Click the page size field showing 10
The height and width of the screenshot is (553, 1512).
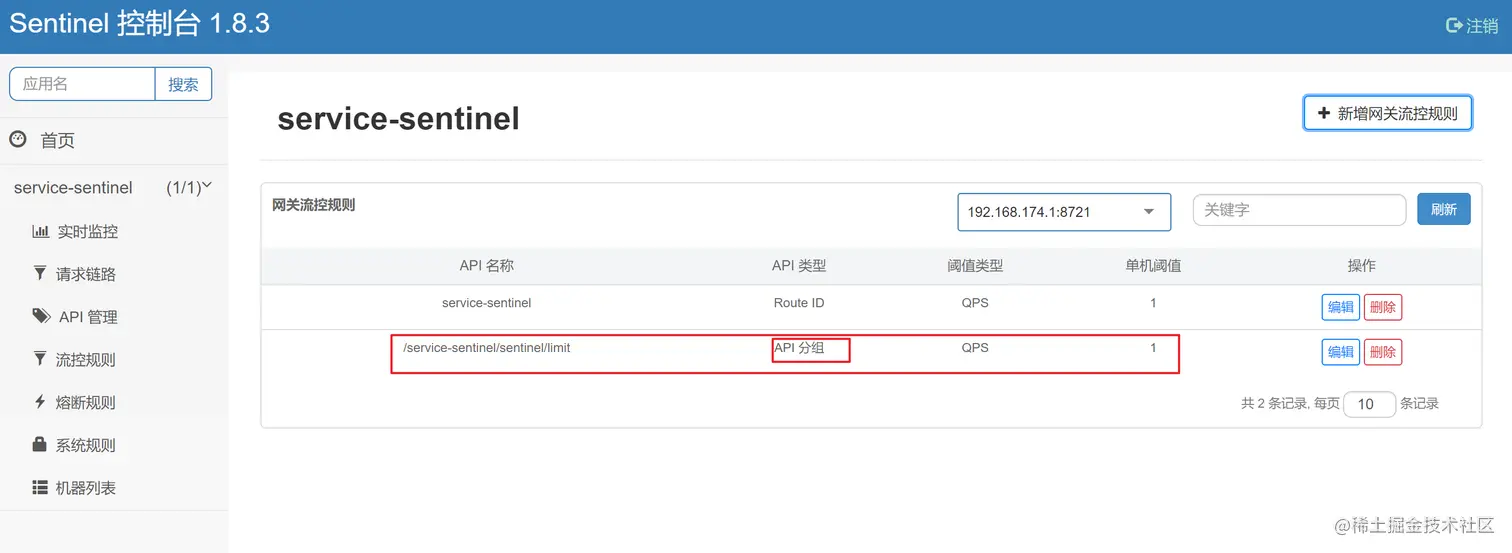(x=1369, y=404)
